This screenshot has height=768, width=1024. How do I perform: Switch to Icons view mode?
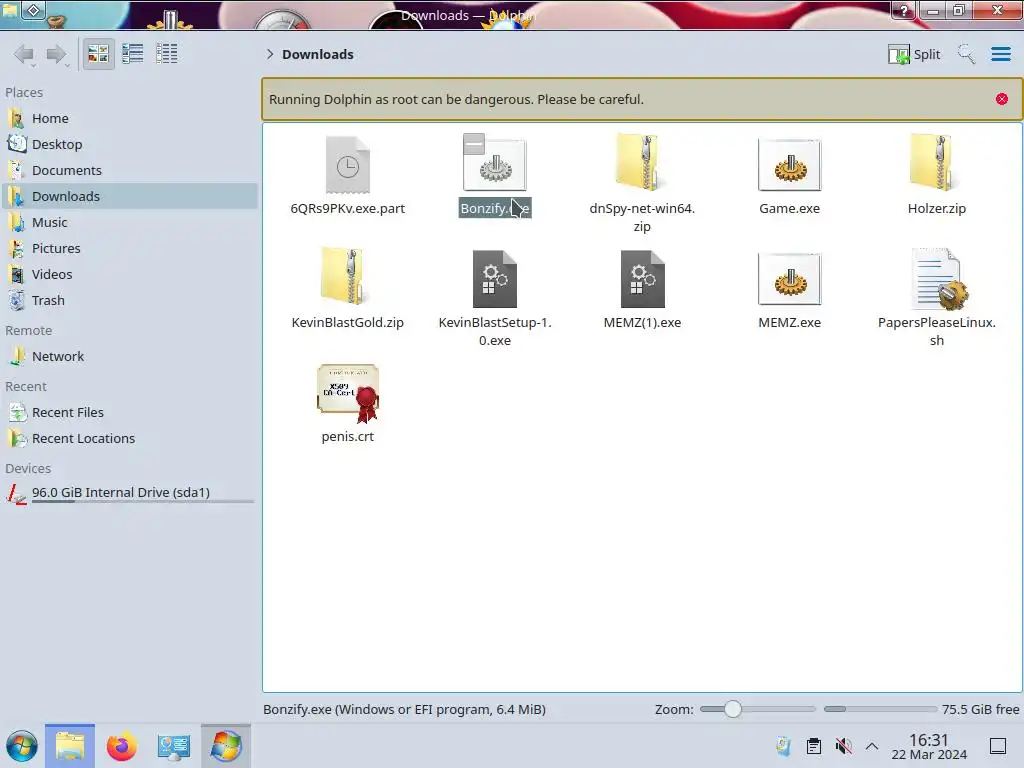click(98, 54)
